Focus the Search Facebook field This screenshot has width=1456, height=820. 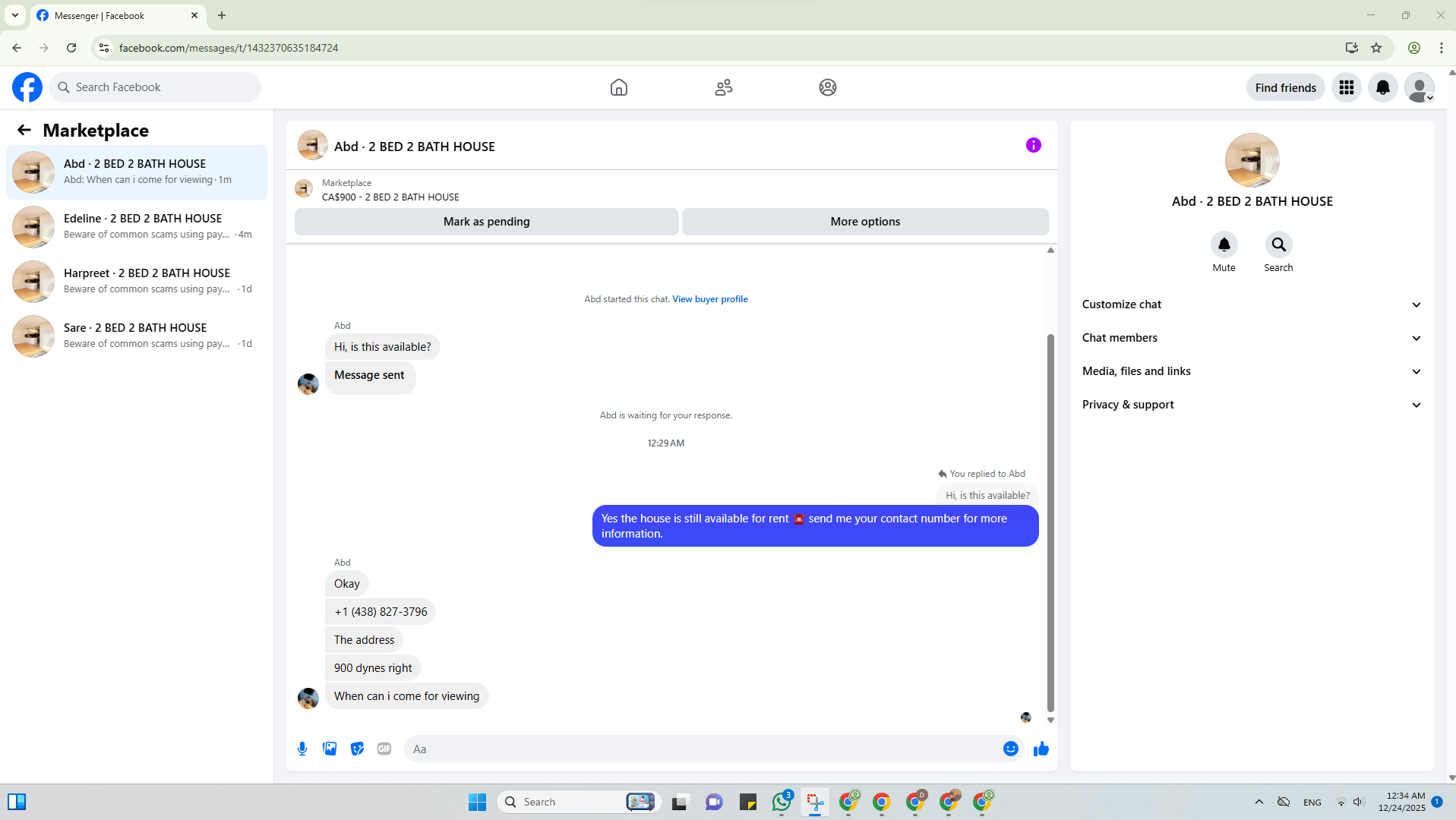point(155,87)
